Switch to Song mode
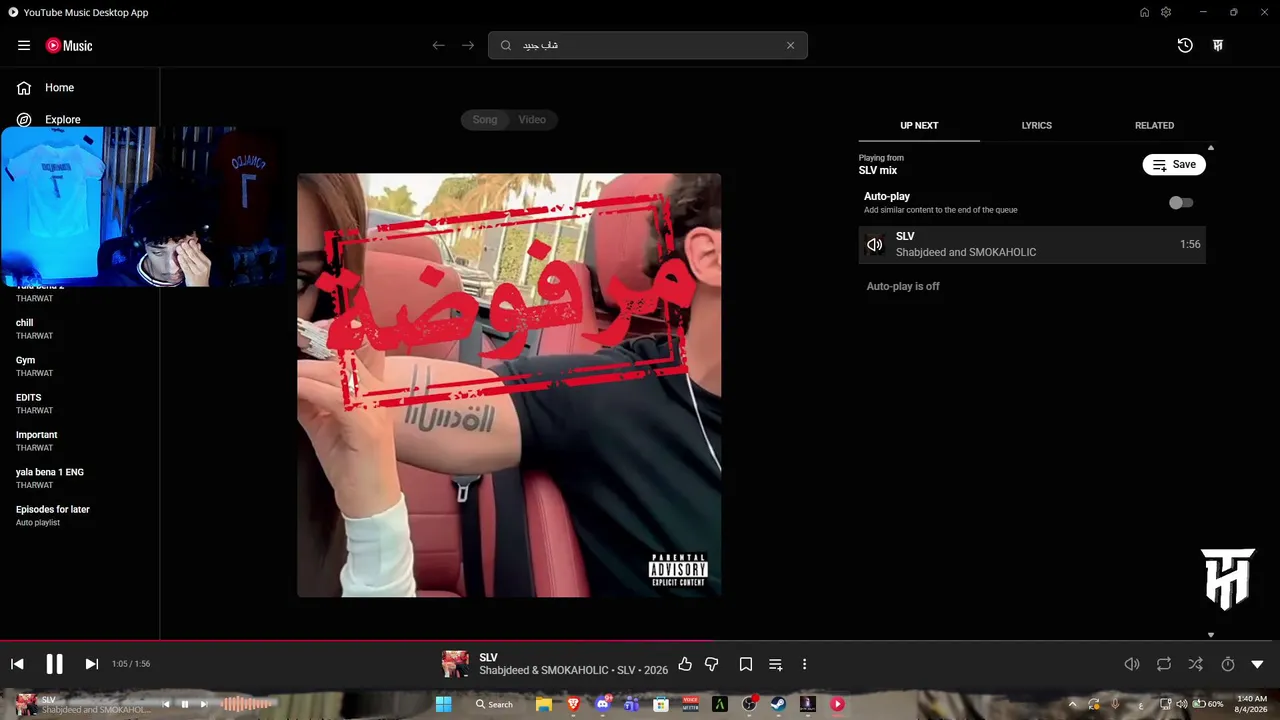The image size is (1280, 720). coord(485,120)
